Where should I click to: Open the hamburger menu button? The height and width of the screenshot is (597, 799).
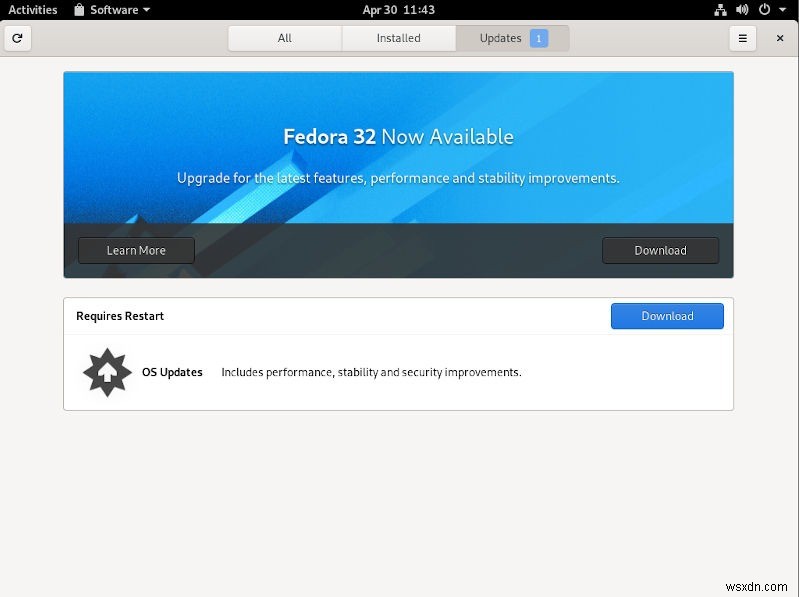tap(742, 38)
